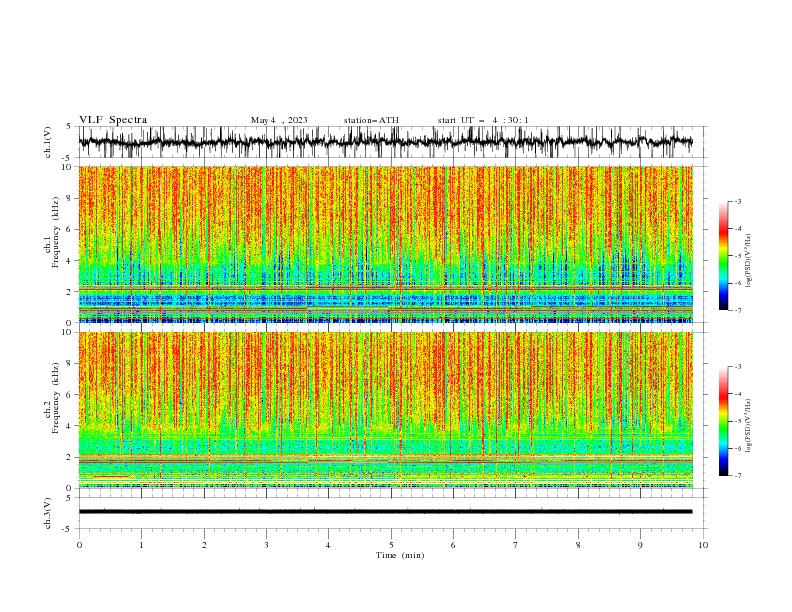Click the ch.1 PSD color scale bar

pyautogui.click(x=723, y=256)
